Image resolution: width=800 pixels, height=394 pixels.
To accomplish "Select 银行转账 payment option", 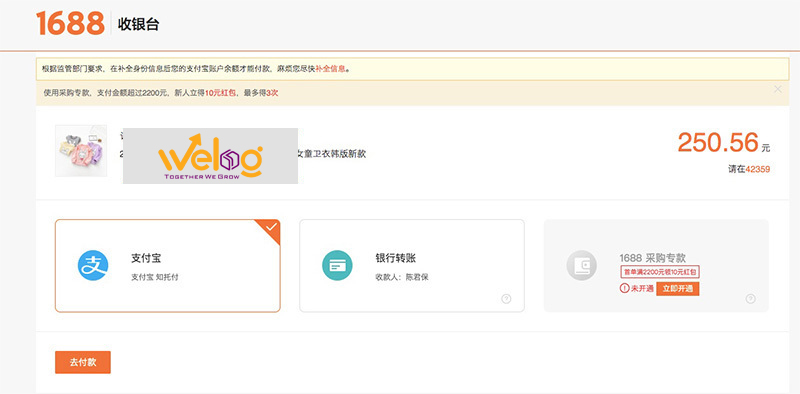I will [412, 265].
